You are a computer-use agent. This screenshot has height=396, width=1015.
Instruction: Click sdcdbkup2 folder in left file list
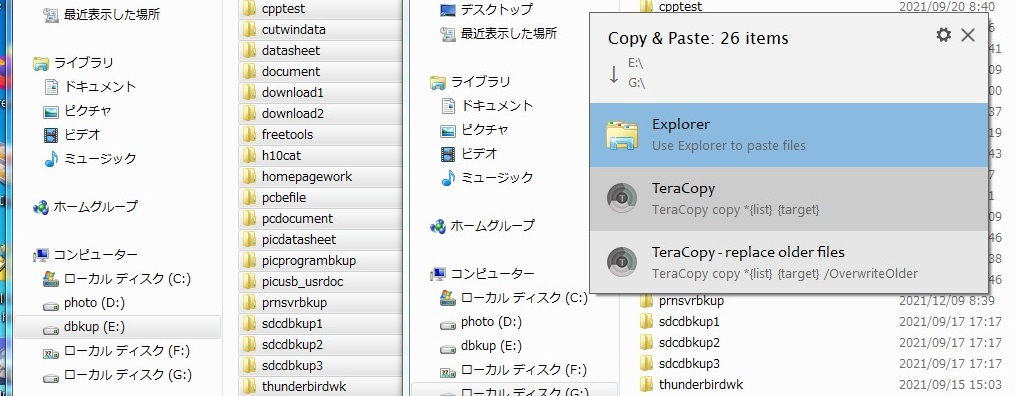tap(320, 345)
